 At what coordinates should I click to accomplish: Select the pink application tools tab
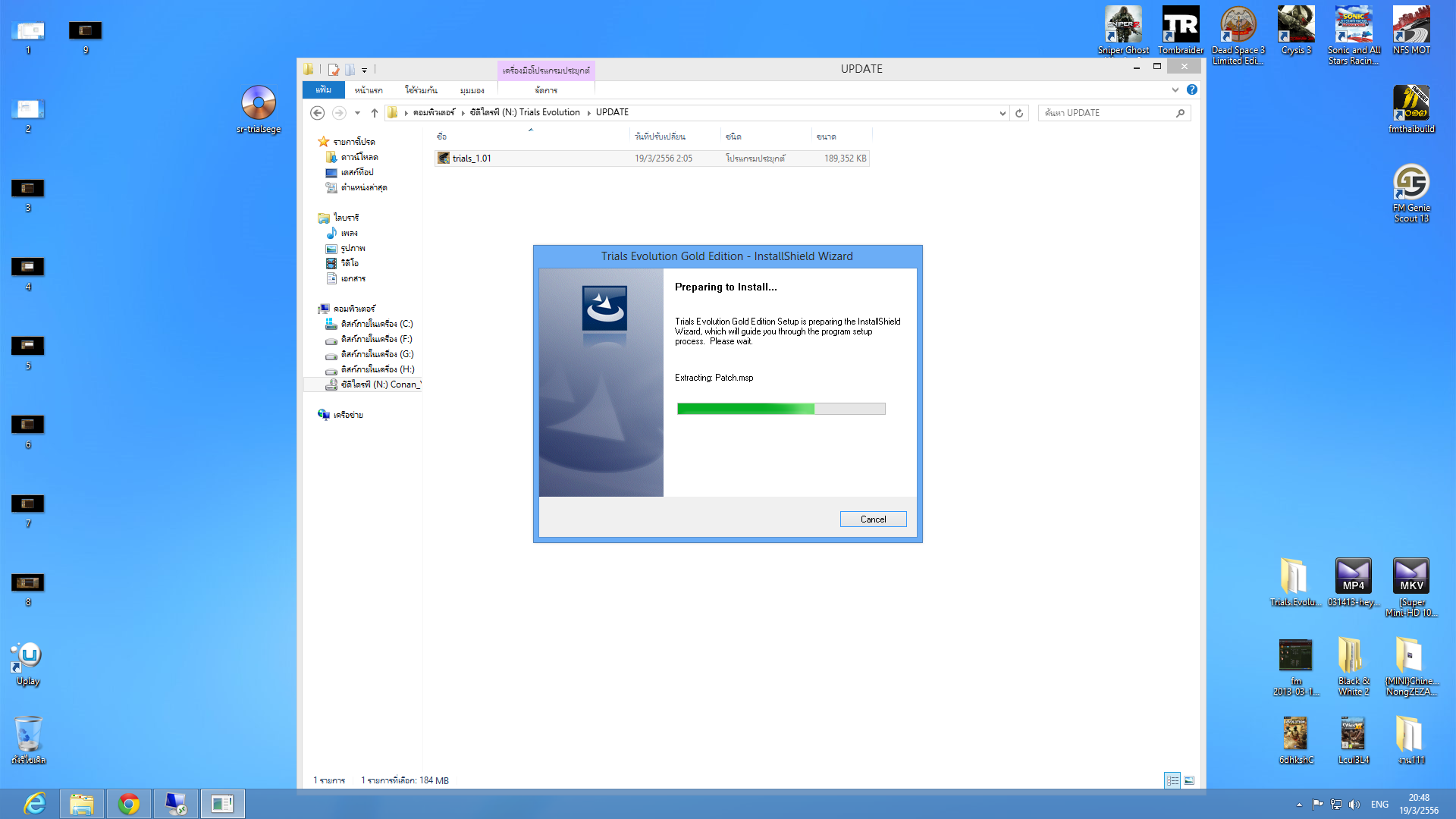[x=546, y=71]
